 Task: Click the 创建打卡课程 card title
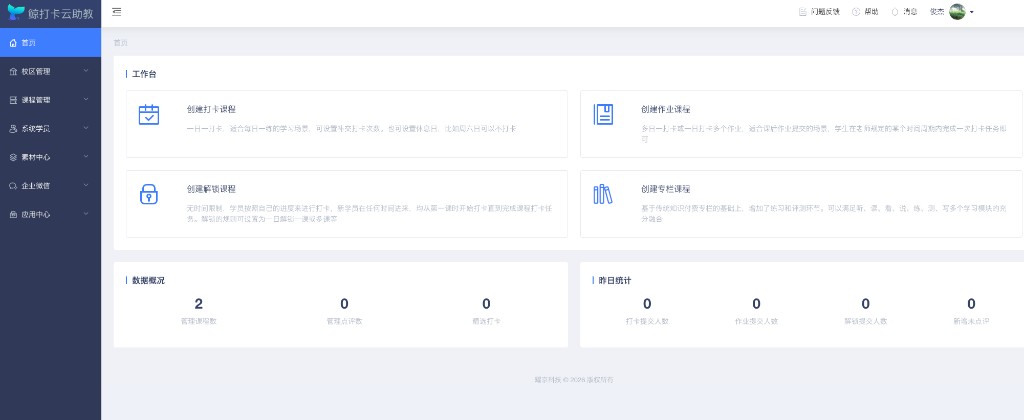tap(211, 109)
